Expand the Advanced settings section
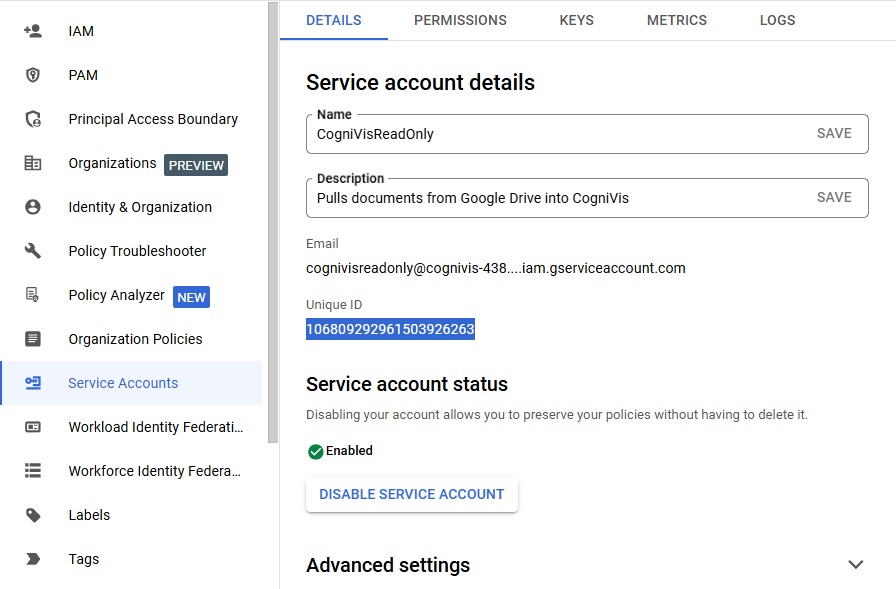Viewport: 896px width, 589px height. [x=855, y=565]
